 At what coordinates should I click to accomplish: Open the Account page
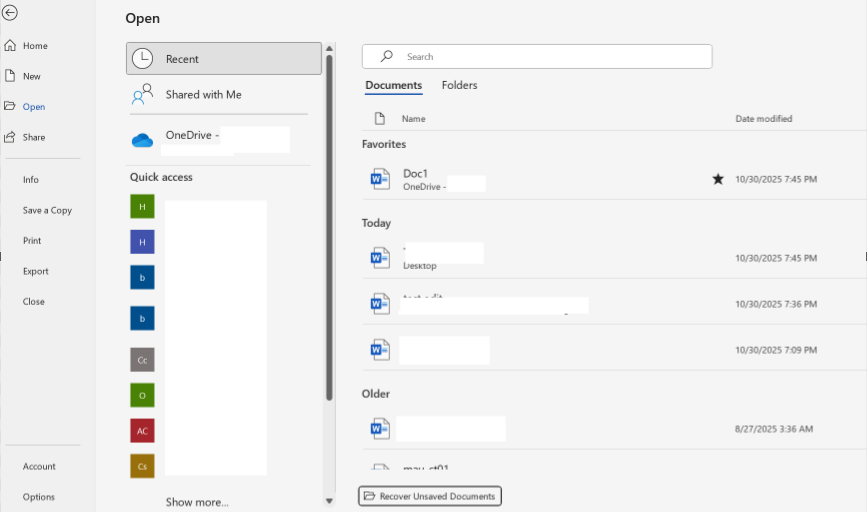(x=39, y=466)
